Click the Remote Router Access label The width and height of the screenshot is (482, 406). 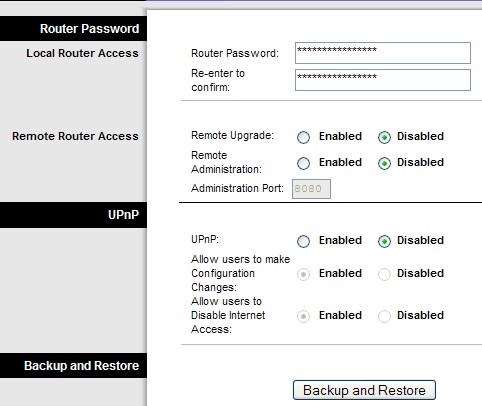click(x=75, y=136)
